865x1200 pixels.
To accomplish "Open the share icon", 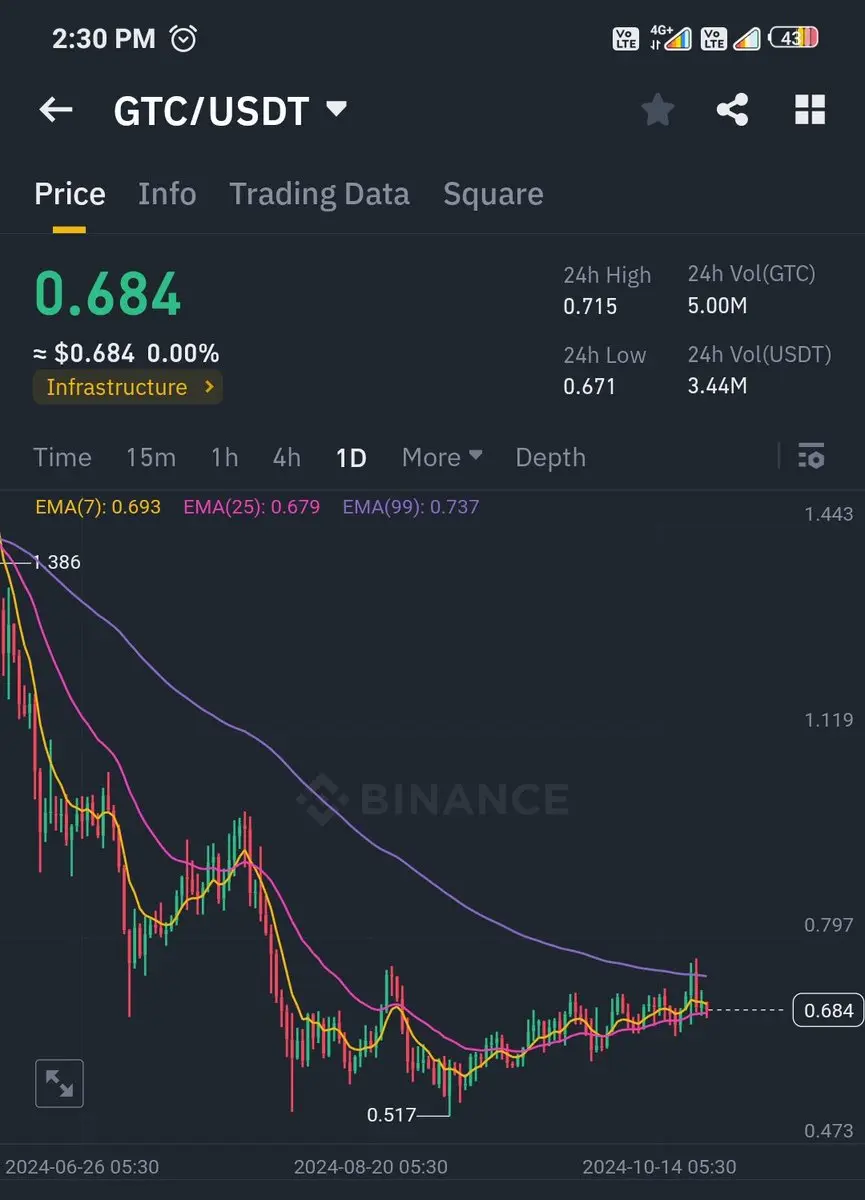I will click(733, 110).
